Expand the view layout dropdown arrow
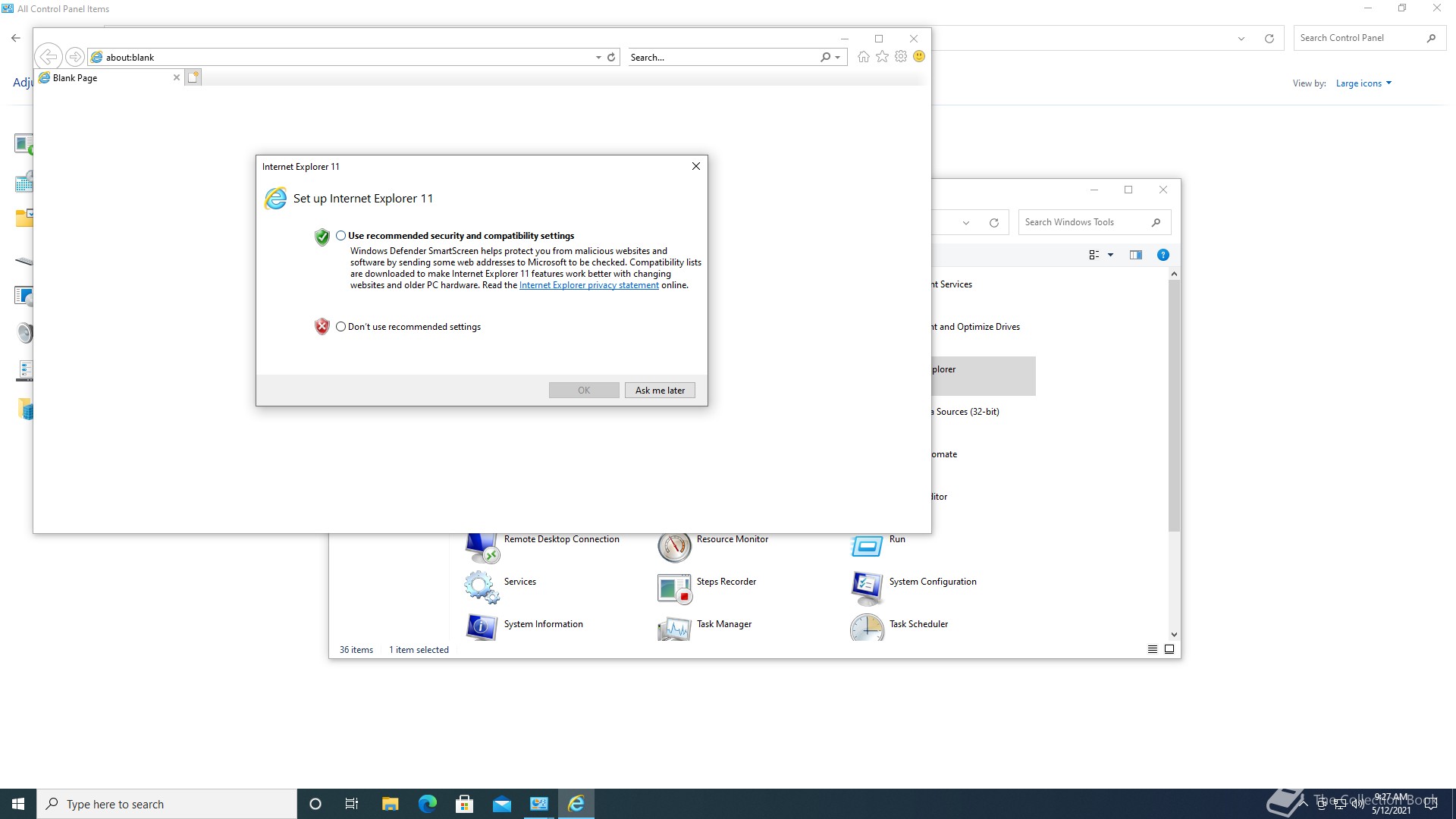 (x=1111, y=255)
